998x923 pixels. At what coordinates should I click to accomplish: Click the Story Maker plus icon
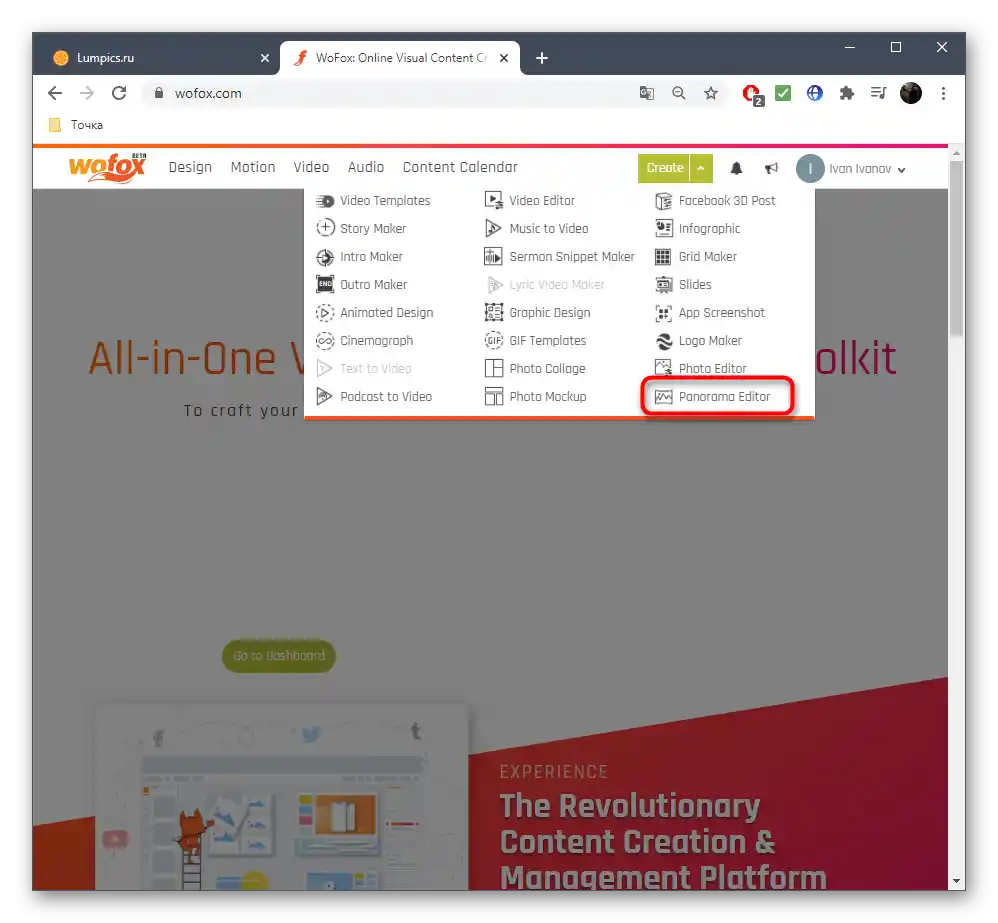(325, 228)
